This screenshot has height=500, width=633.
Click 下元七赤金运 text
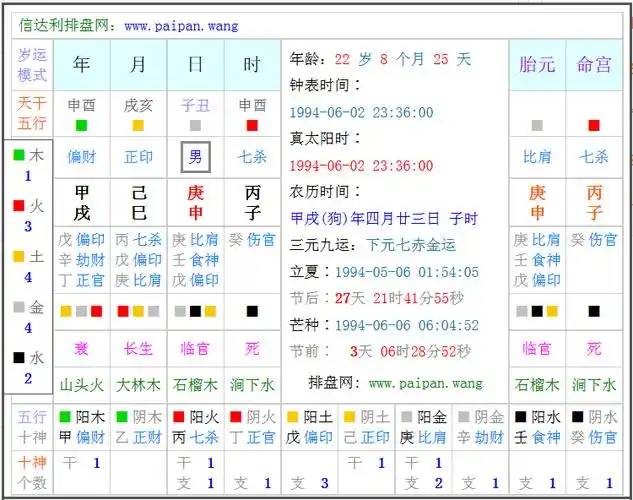pos(411,245)
